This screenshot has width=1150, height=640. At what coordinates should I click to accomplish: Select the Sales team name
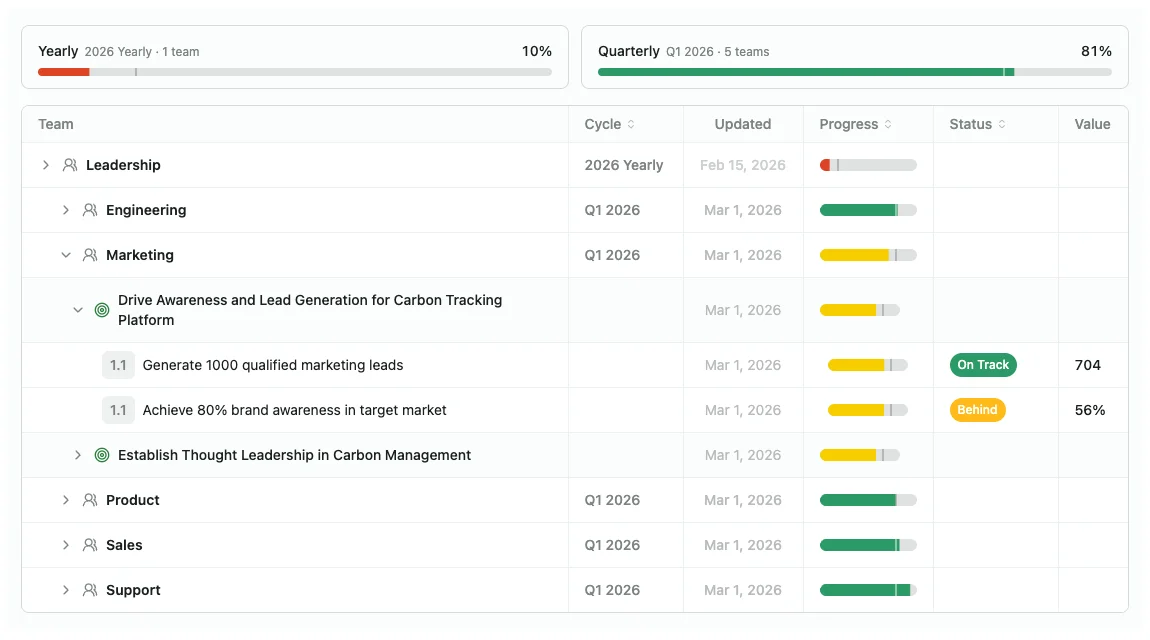pos(124,545)
